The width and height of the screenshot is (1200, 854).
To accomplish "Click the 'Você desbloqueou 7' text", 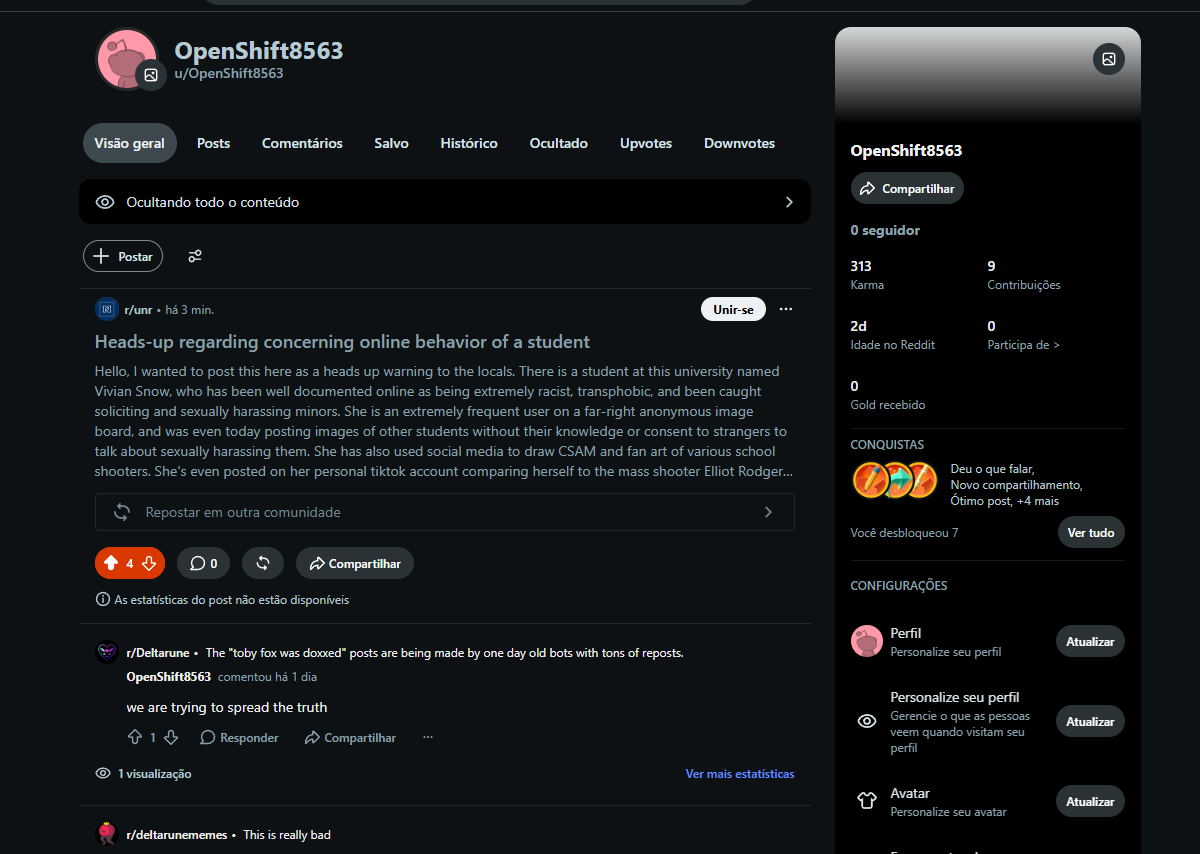I will [904, 532].
